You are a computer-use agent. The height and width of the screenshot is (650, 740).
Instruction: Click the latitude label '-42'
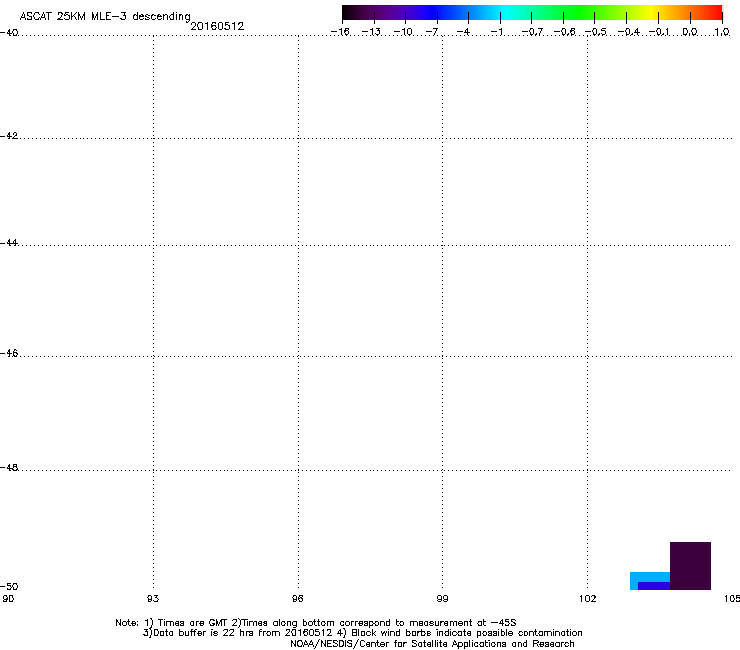click(x=9, y=136)
